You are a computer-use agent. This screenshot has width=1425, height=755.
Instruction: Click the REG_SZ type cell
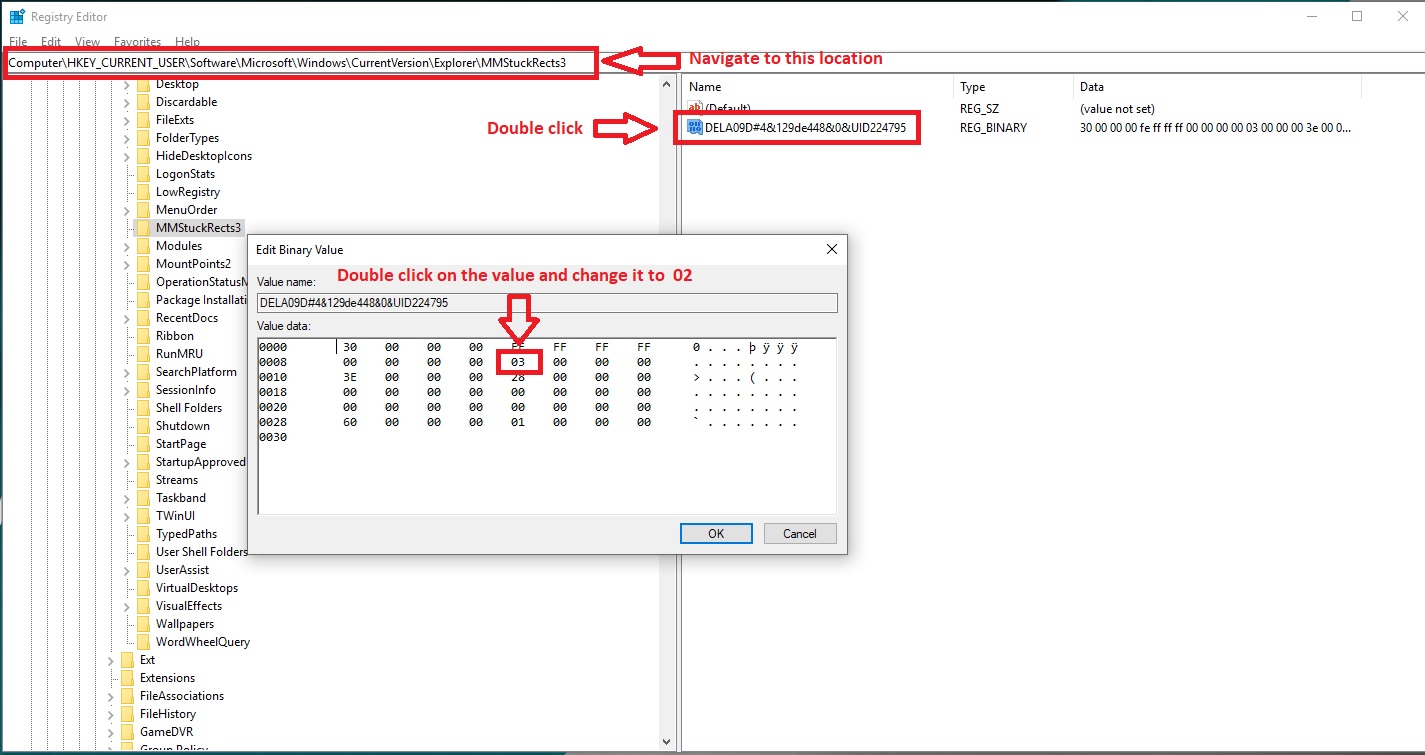click(x=979, y=108)
